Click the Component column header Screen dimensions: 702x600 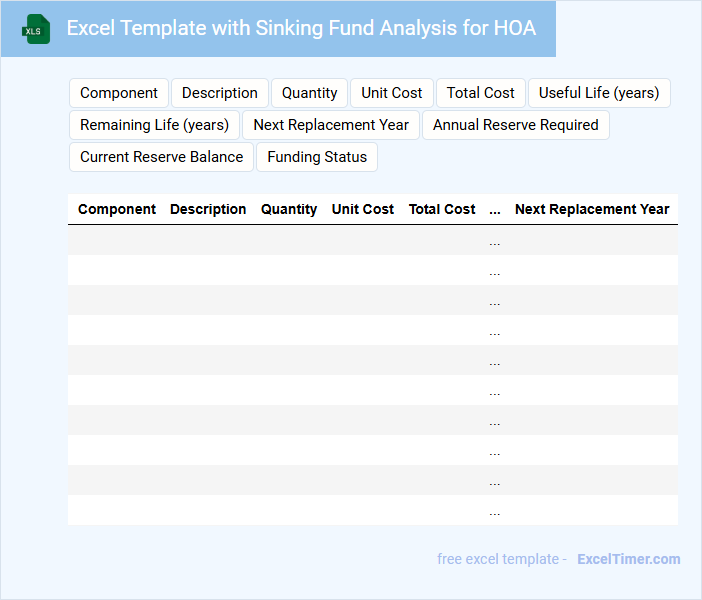[x=117, y=209]
